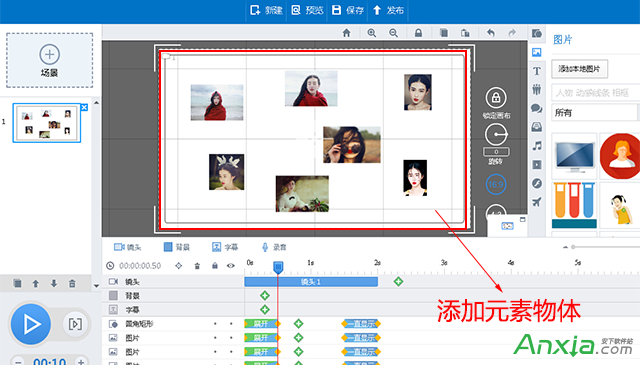This screenshot has width=640, height=365.
Task: Click the blue playhead marker on the ruler
Action: (278, 267)
